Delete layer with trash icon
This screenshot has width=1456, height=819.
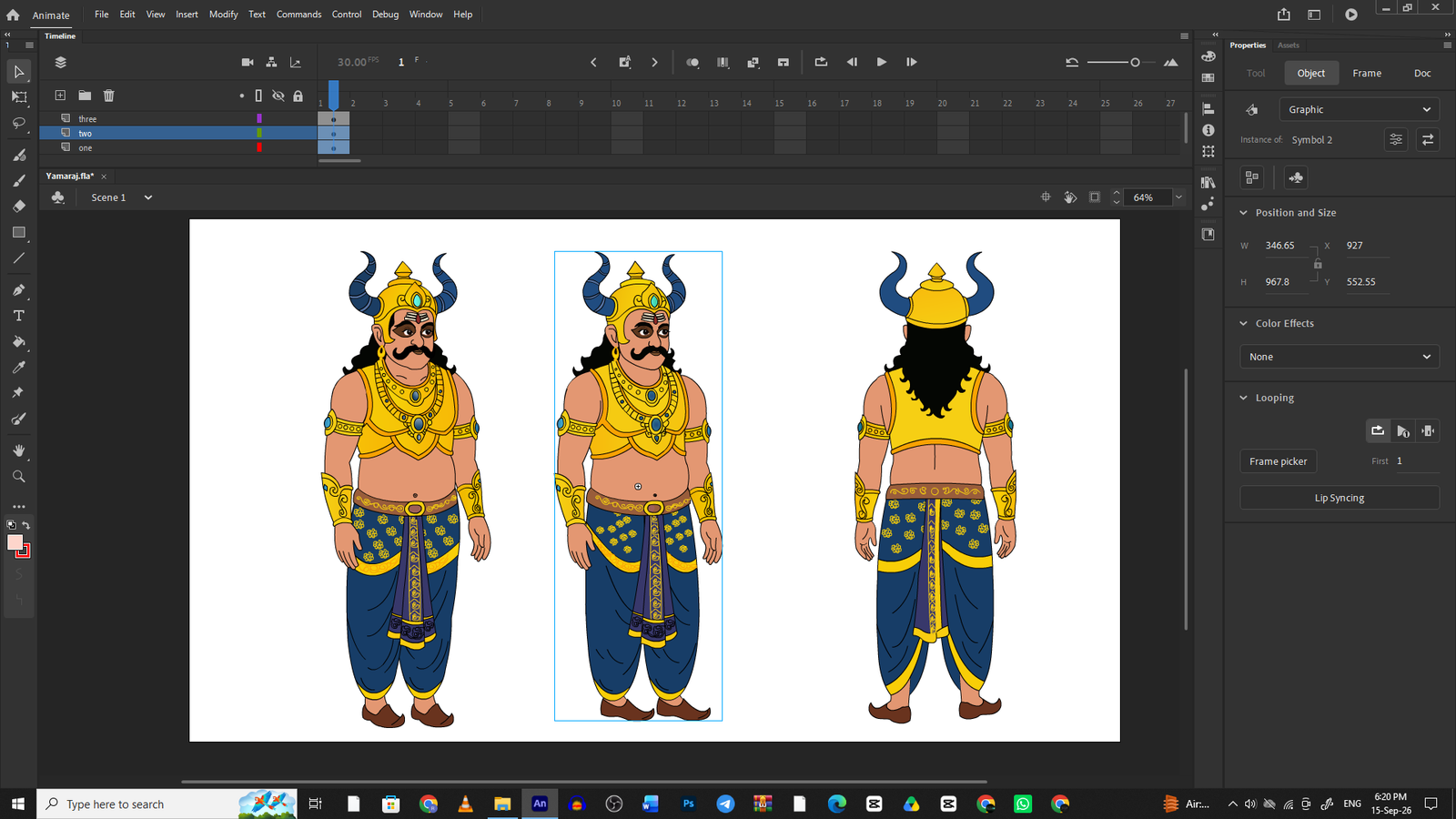(108, 96)
